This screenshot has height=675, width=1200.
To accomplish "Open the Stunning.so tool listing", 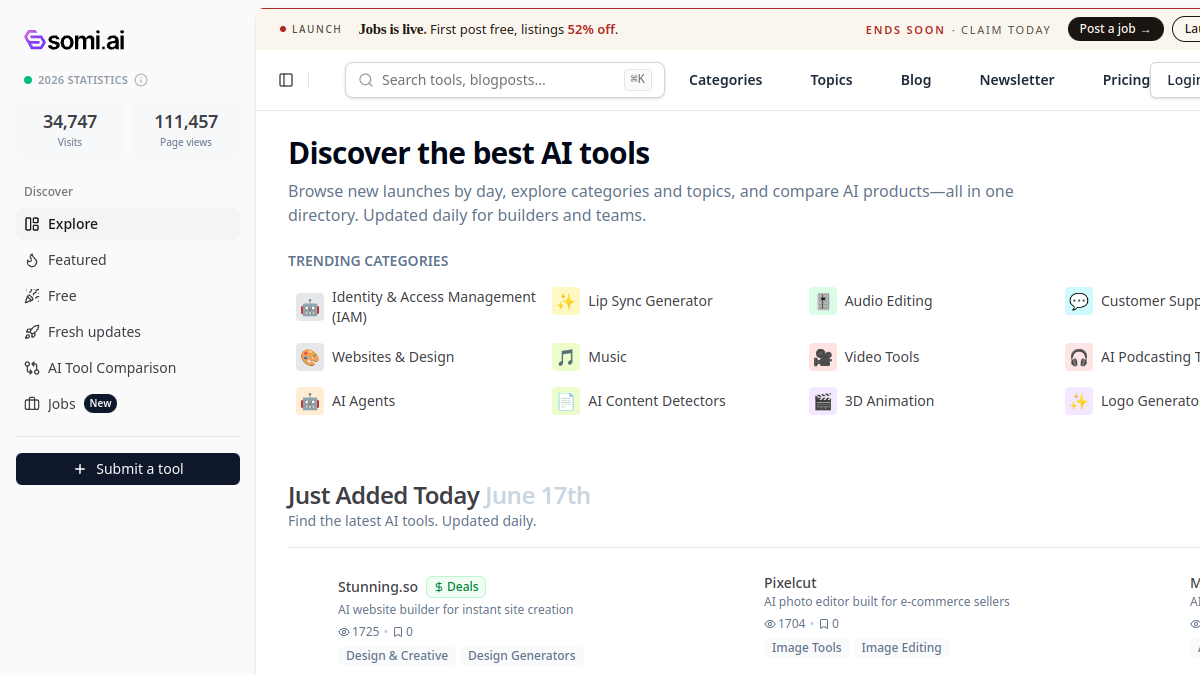I will (x=378, y=587).
